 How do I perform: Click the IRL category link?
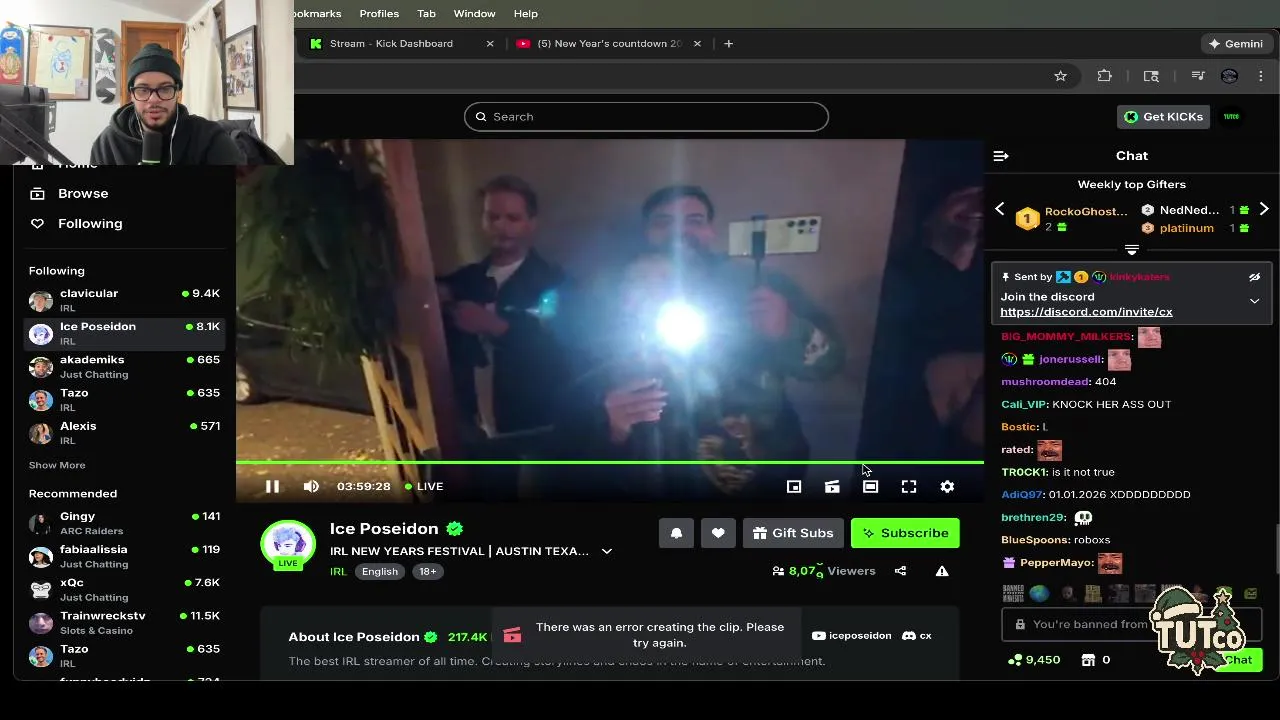[338, 572]
